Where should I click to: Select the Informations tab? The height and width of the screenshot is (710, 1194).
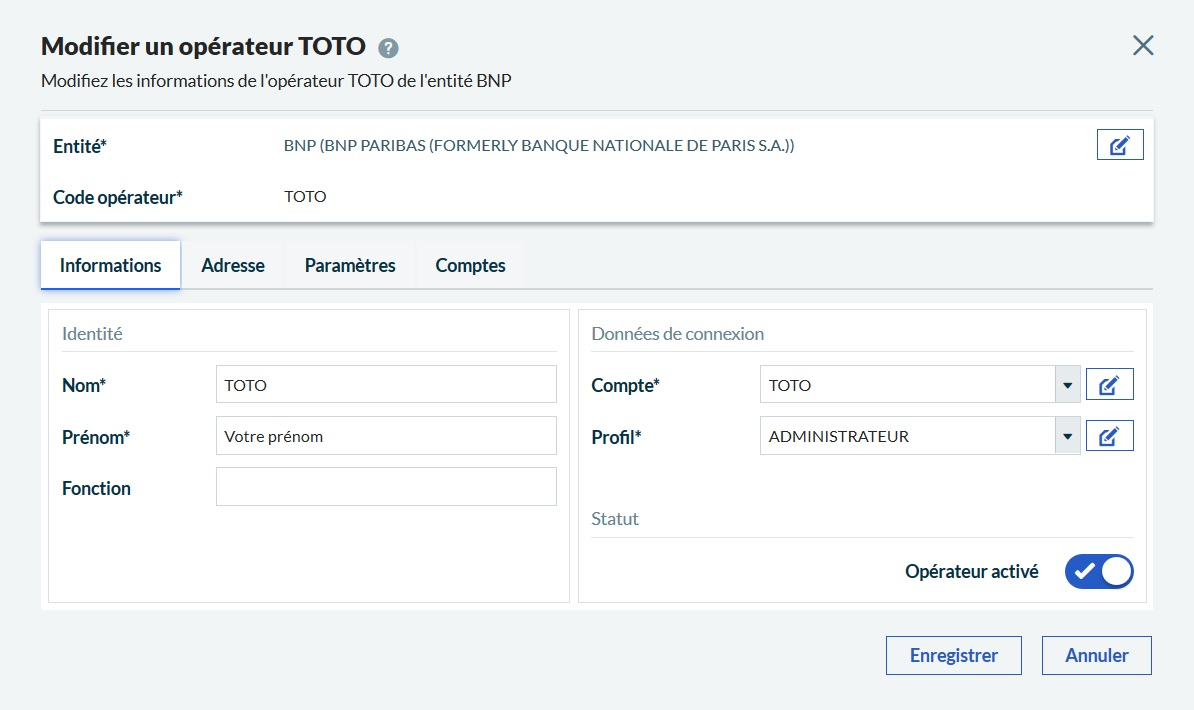(110, 265)
